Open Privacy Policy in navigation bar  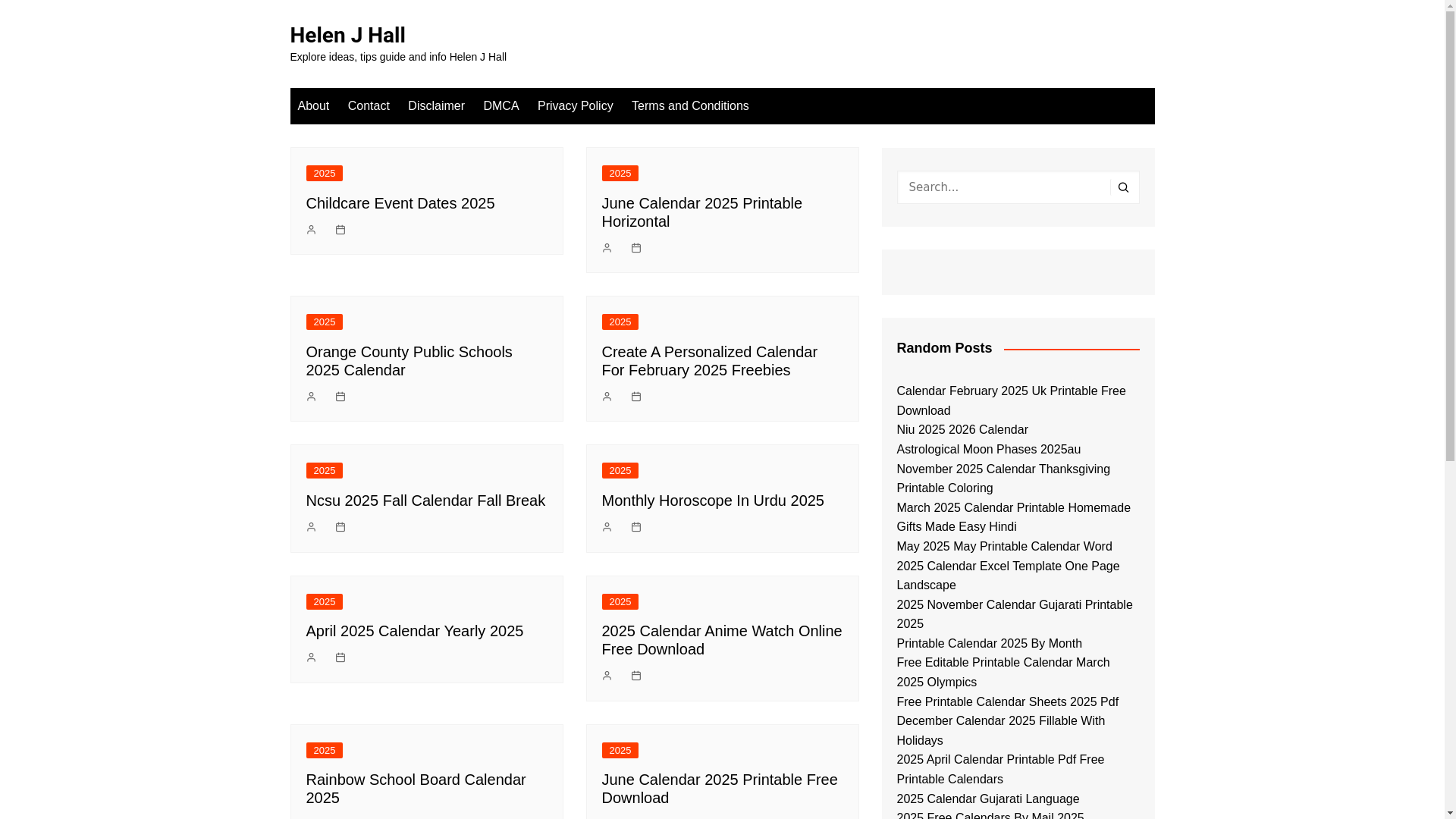click(576, 106)
